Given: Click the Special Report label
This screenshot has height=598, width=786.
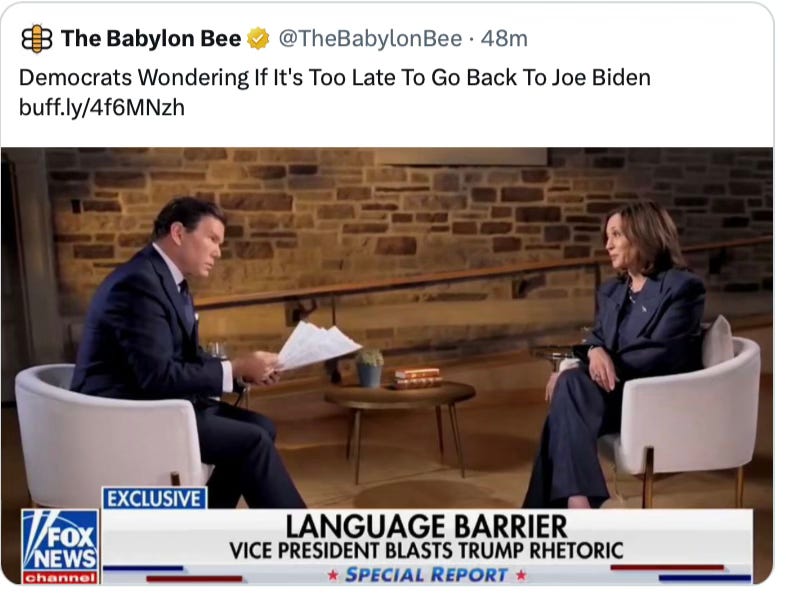Looking at the screenshot, I should click(427, 575).
